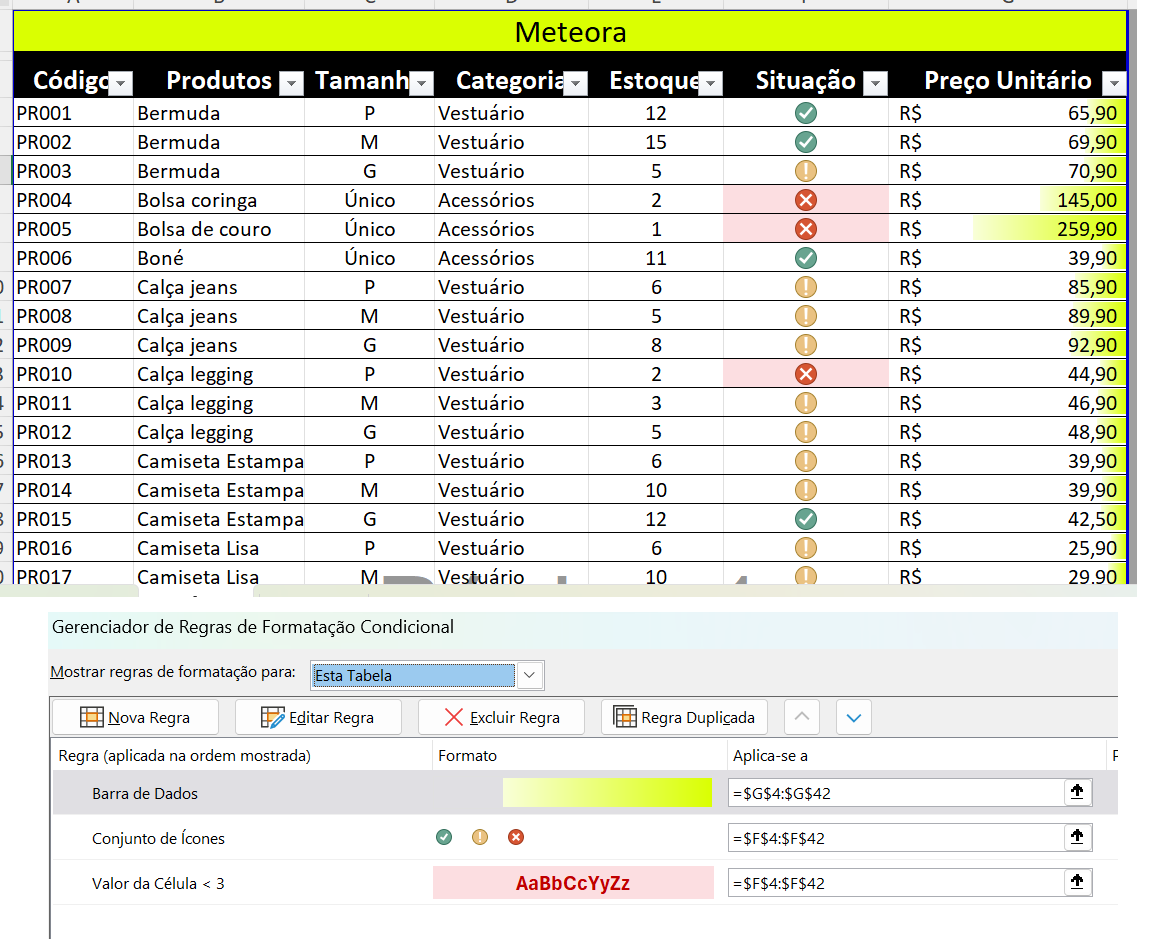Collapse range selector for Barra de Dados

click(x=1077, y=793)
